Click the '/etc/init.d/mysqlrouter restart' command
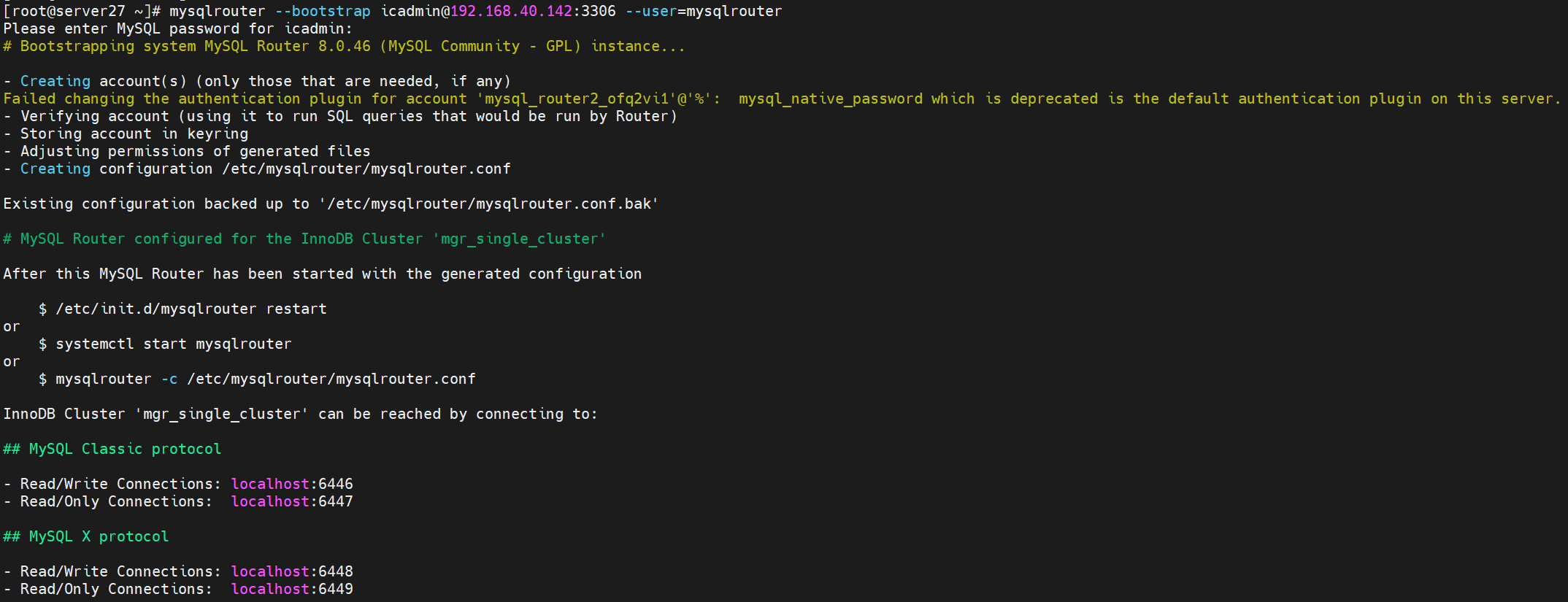The image size is (1568, 602). (x=191, y=309)
